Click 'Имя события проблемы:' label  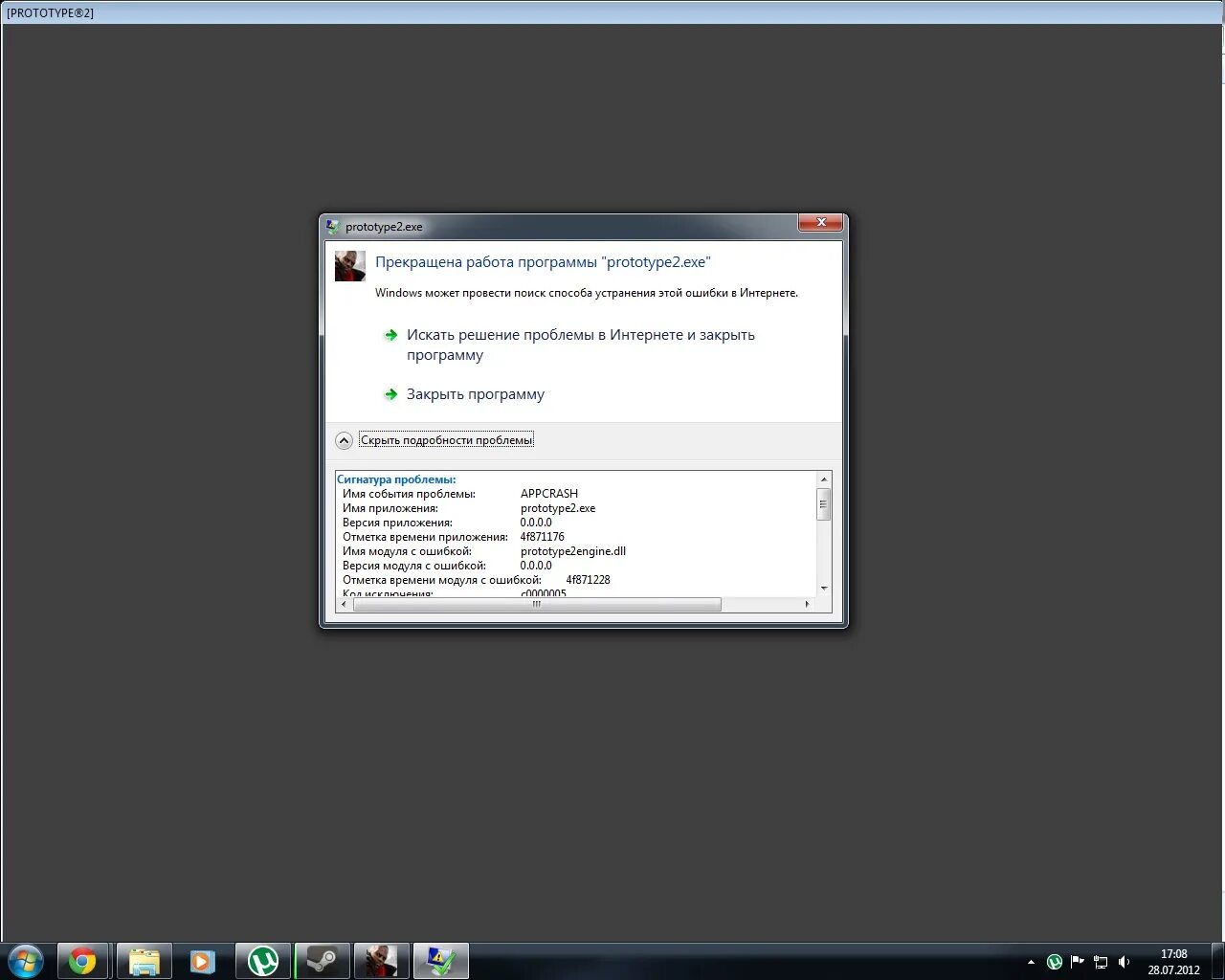pyautogui.click(x=409, y=494)
